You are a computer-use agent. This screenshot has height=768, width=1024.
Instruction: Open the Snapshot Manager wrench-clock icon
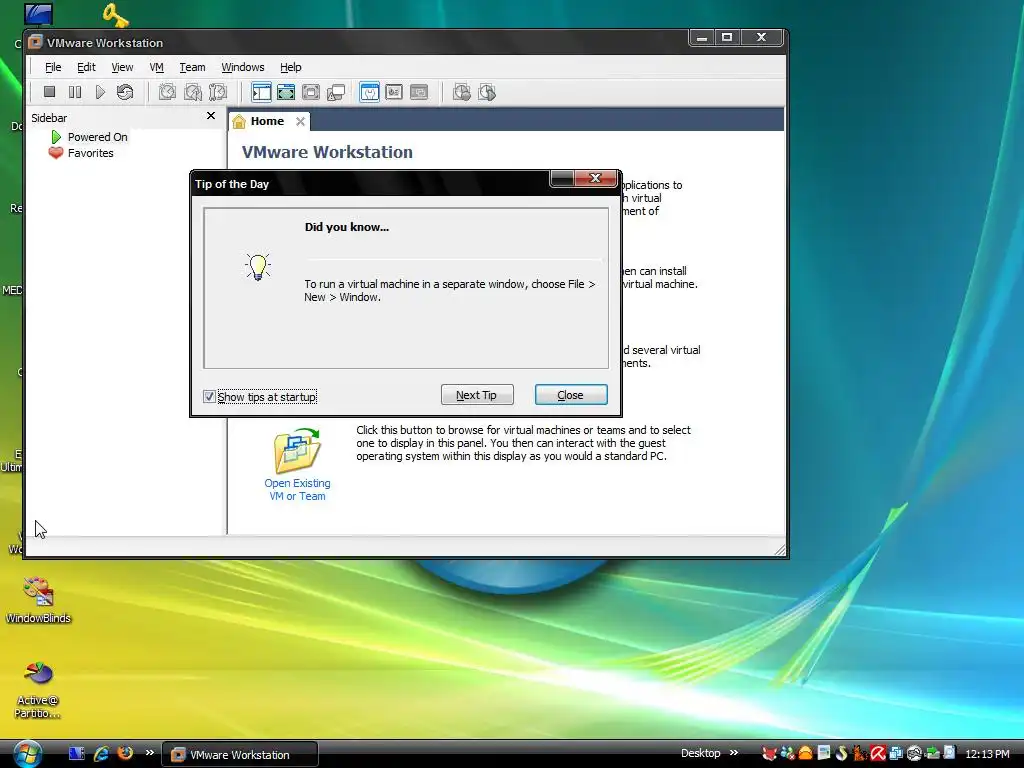(x=217, y=92)
